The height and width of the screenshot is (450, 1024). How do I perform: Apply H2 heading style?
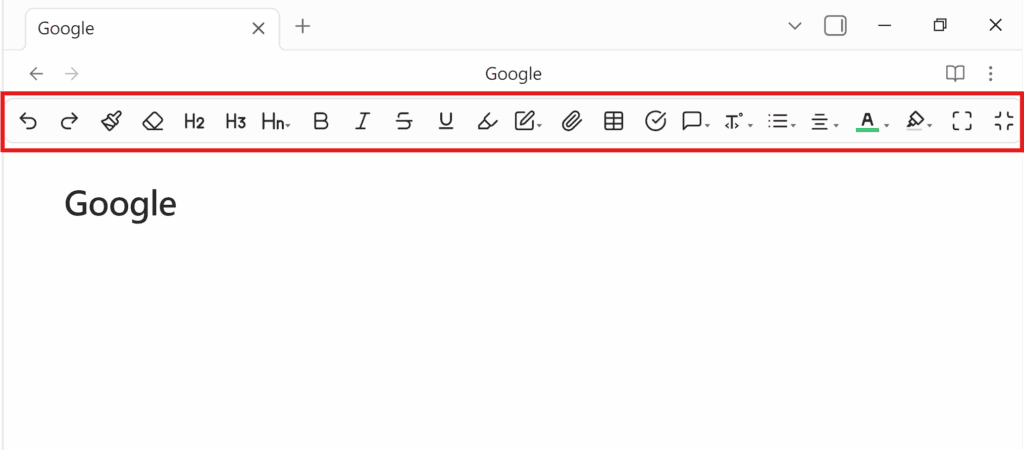194,122
